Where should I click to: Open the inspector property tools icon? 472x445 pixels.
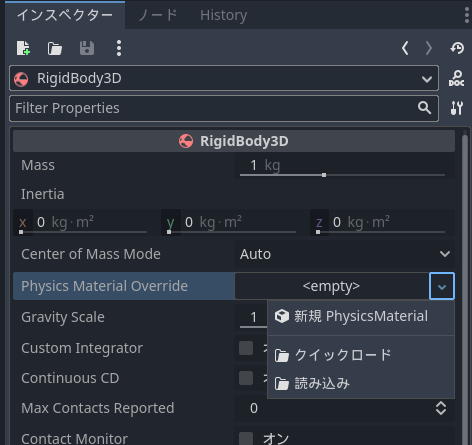click(457, 108)
